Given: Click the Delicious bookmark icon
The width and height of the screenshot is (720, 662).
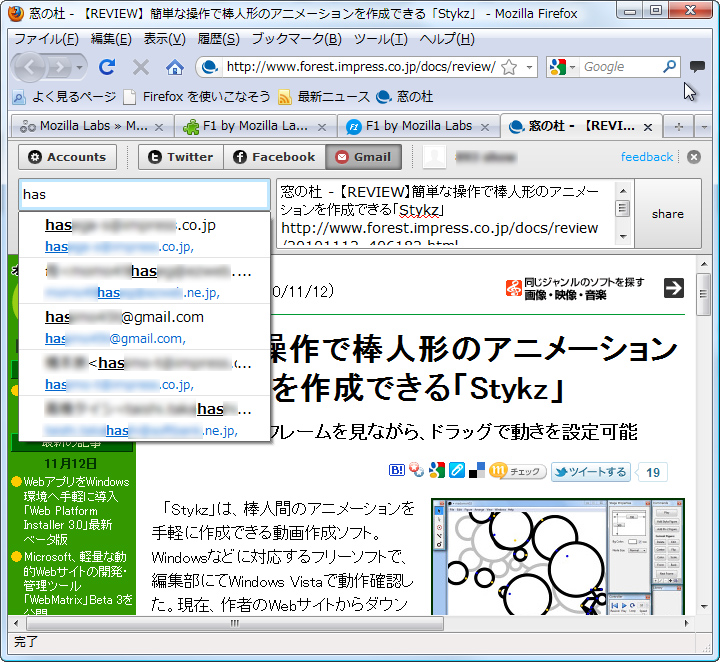Looking at the screenshot, I should 477,470.
